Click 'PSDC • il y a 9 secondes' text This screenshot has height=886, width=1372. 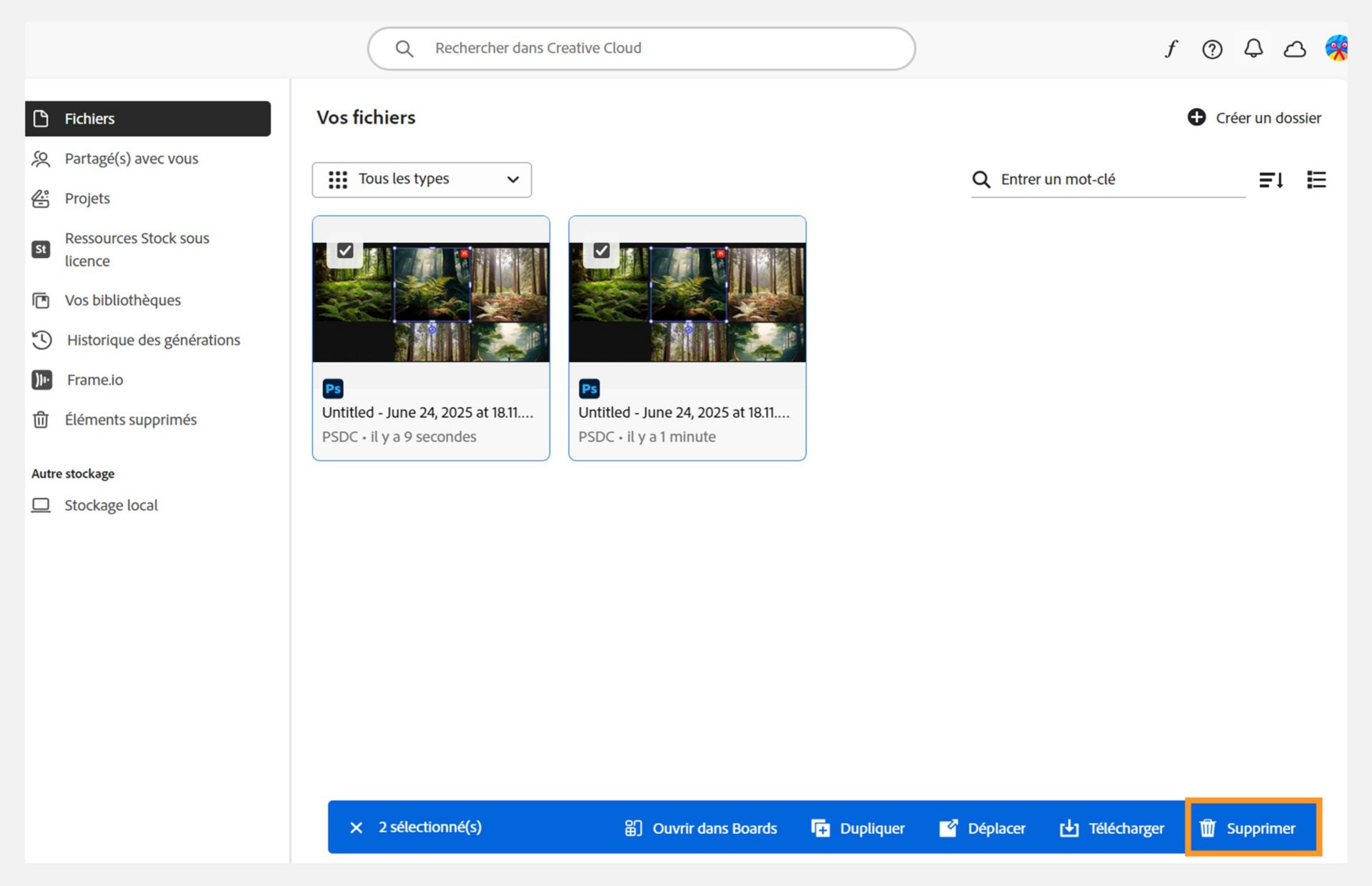pyautogui.click(x=399, y=437)
